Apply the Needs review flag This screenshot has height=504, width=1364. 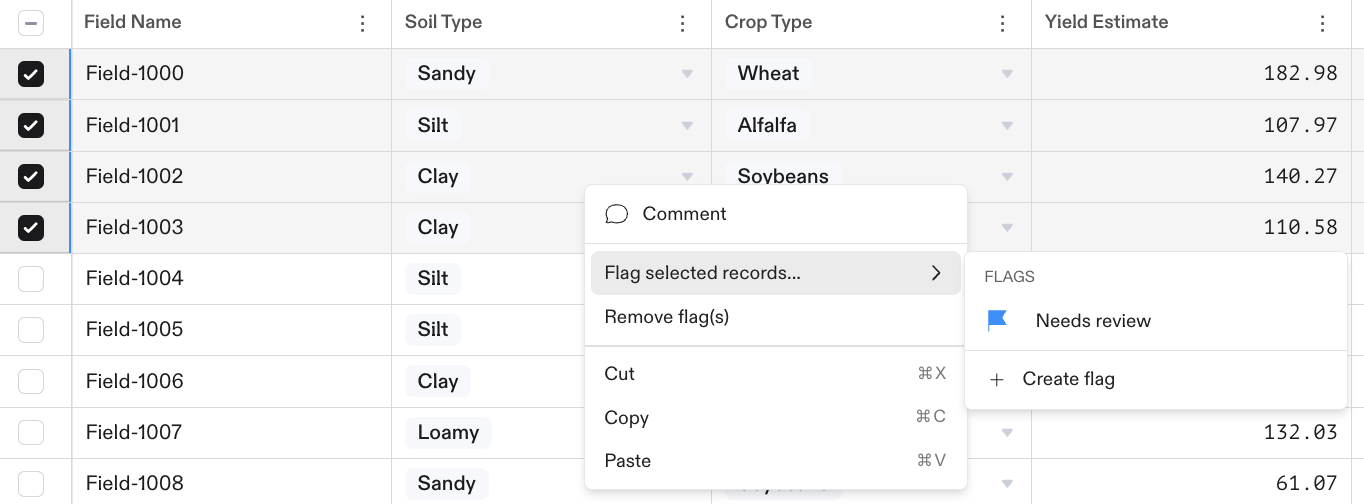click(x=1093, y=321)
